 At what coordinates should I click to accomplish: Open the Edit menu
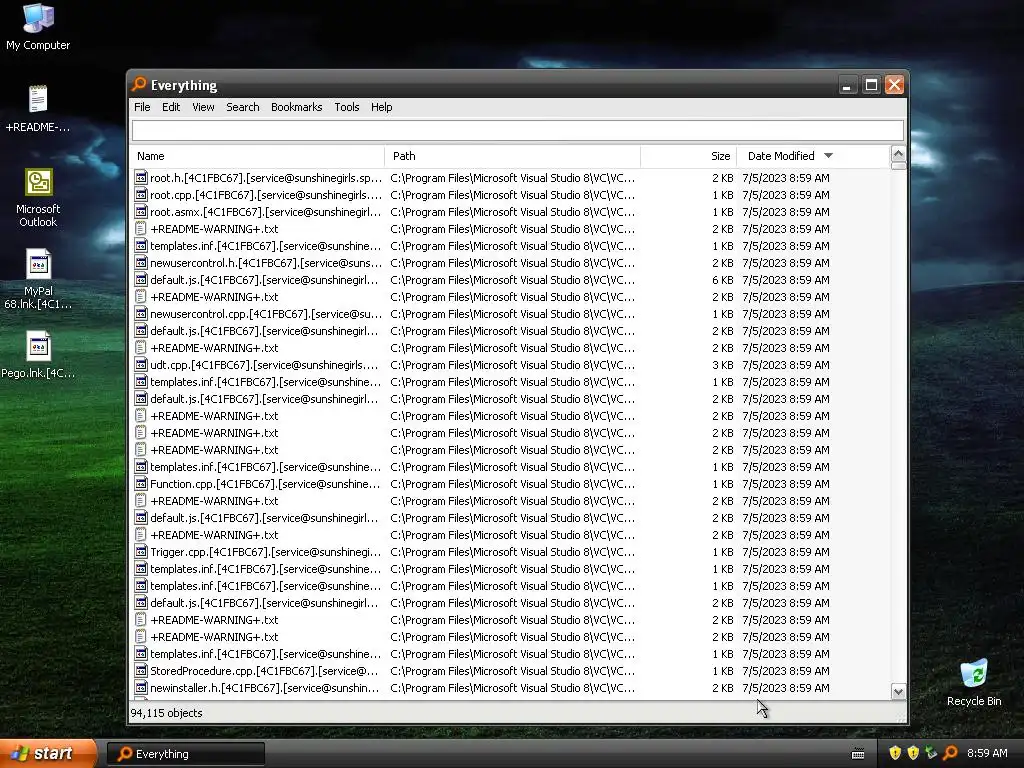pos(171,107)
